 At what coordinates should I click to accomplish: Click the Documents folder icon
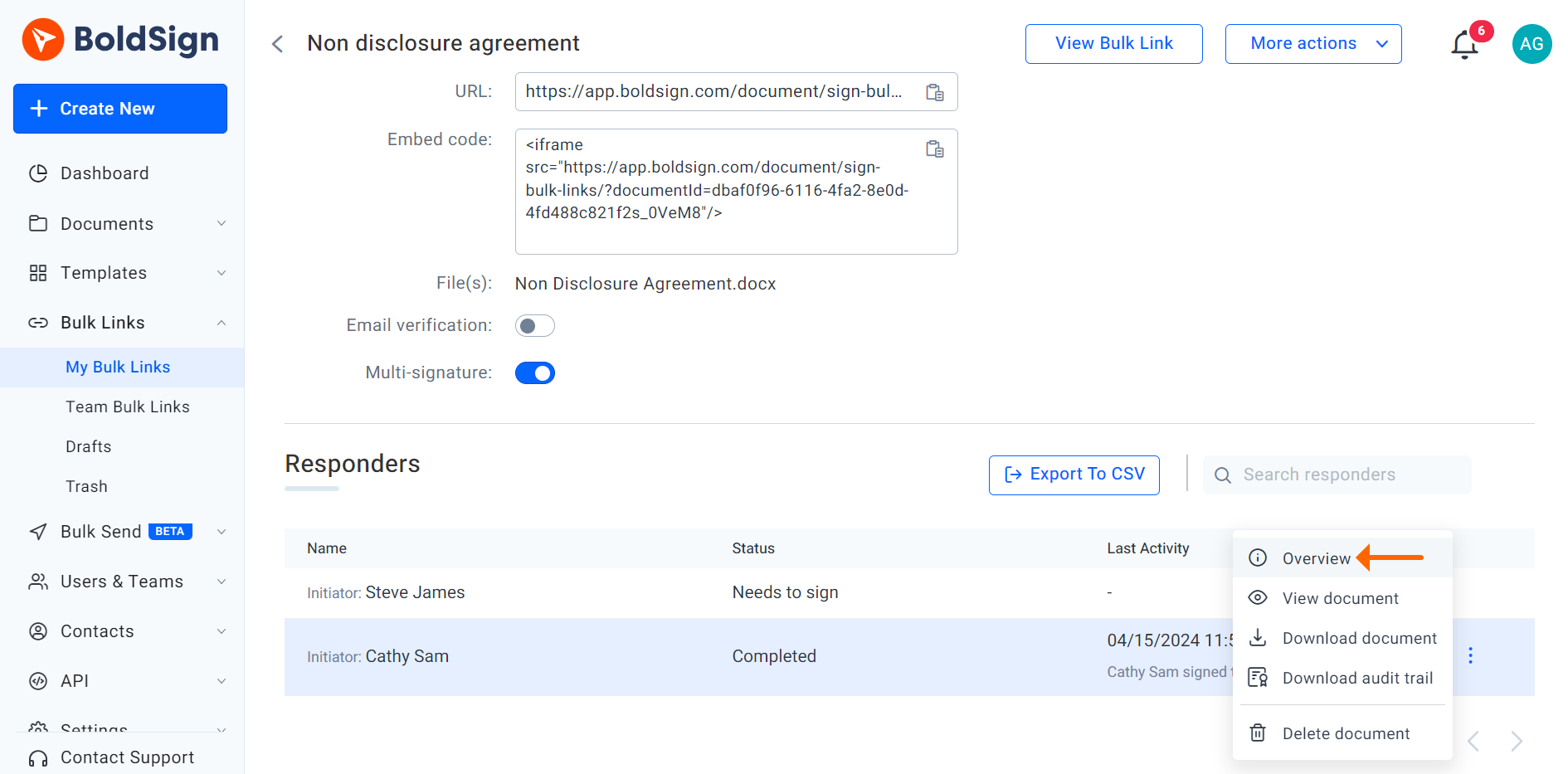point(38,223)
